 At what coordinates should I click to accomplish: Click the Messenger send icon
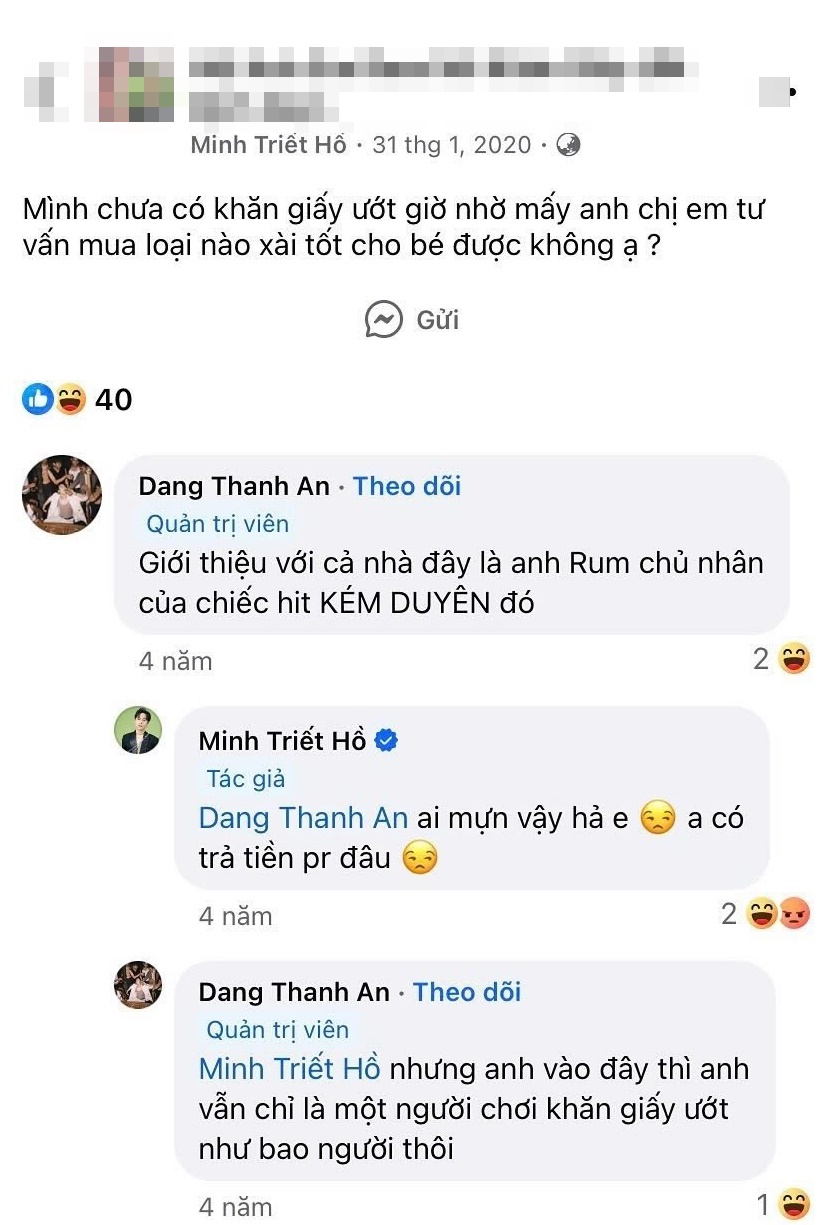tap(384, 320)
